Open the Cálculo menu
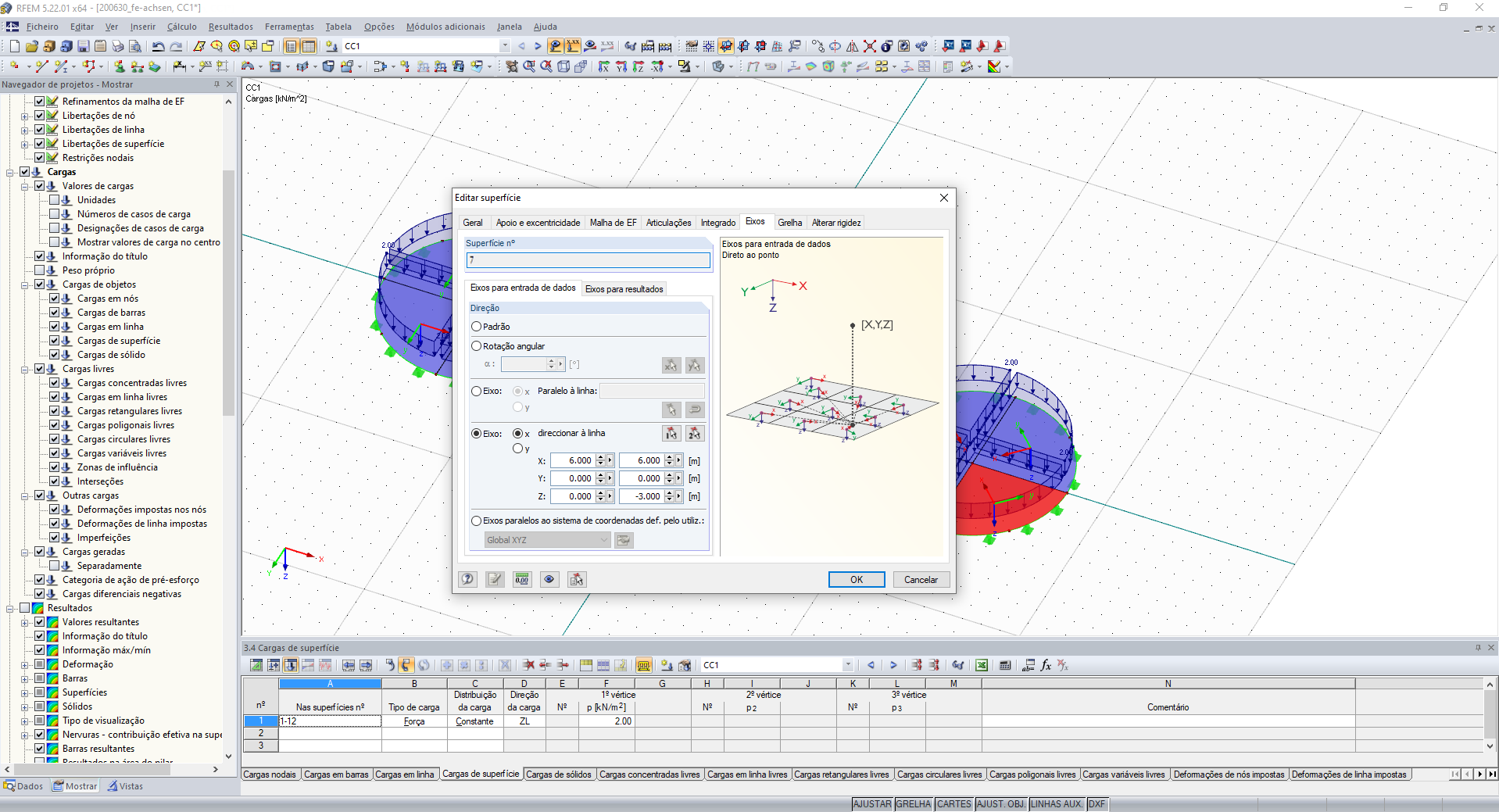 click(x=181, y=27)
